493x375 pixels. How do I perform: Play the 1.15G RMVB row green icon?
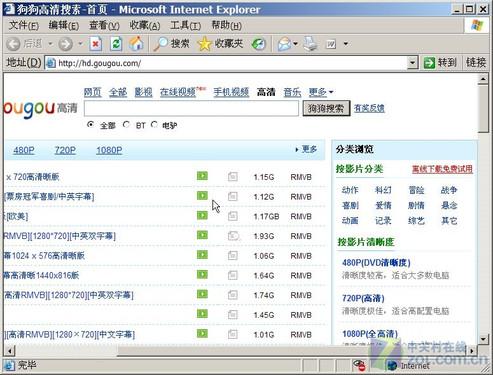[x=202, y=176]
